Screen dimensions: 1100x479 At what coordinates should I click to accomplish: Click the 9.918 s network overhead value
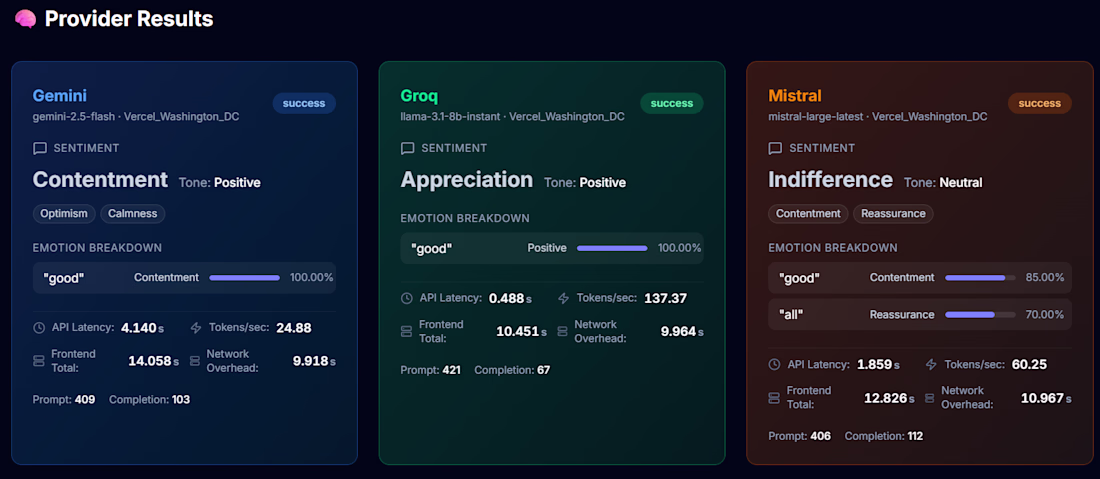[314, 361]
